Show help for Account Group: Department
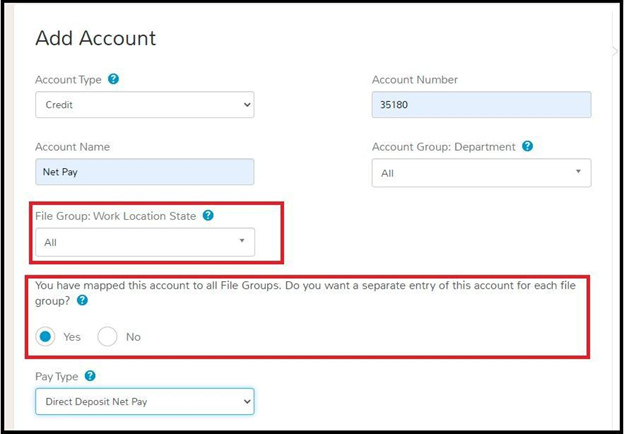The width and height of the screenshot is (624, 434). pos(527,146)
